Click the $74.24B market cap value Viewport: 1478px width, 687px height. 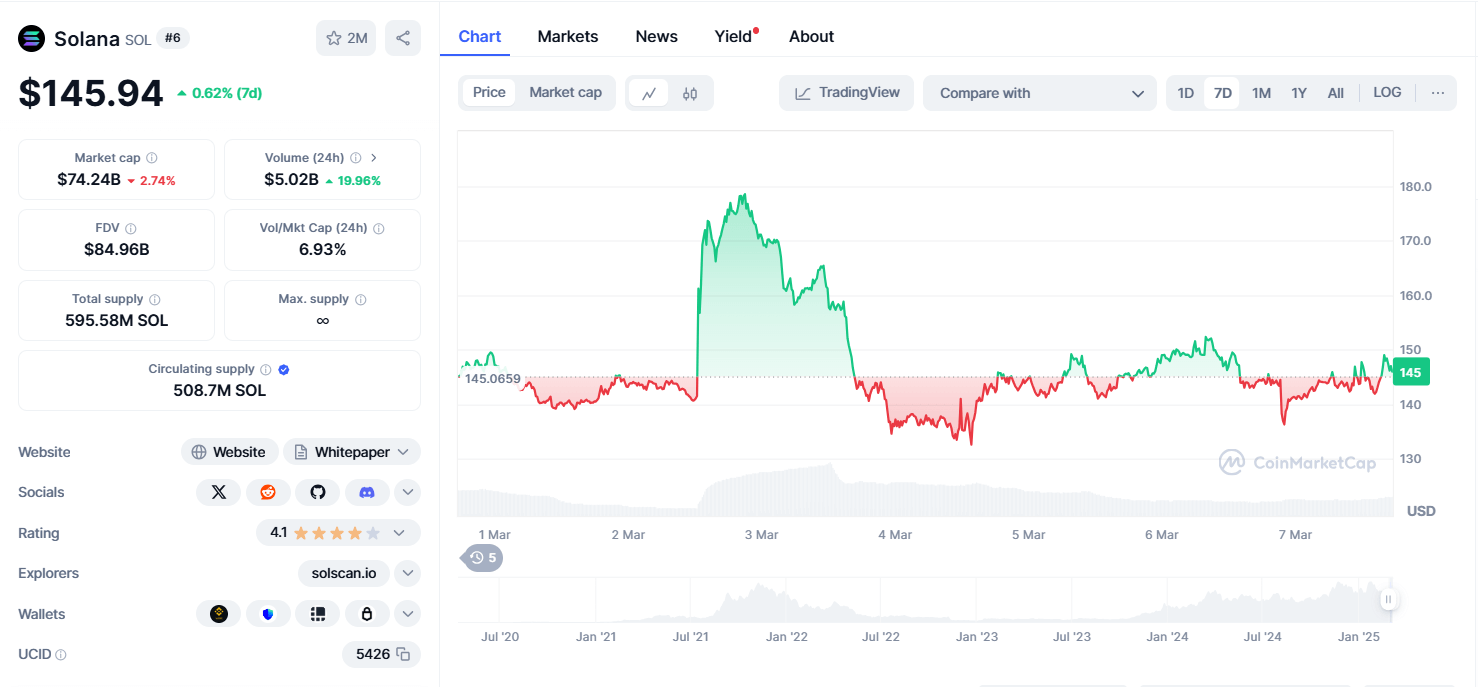[x=89, y=180]
